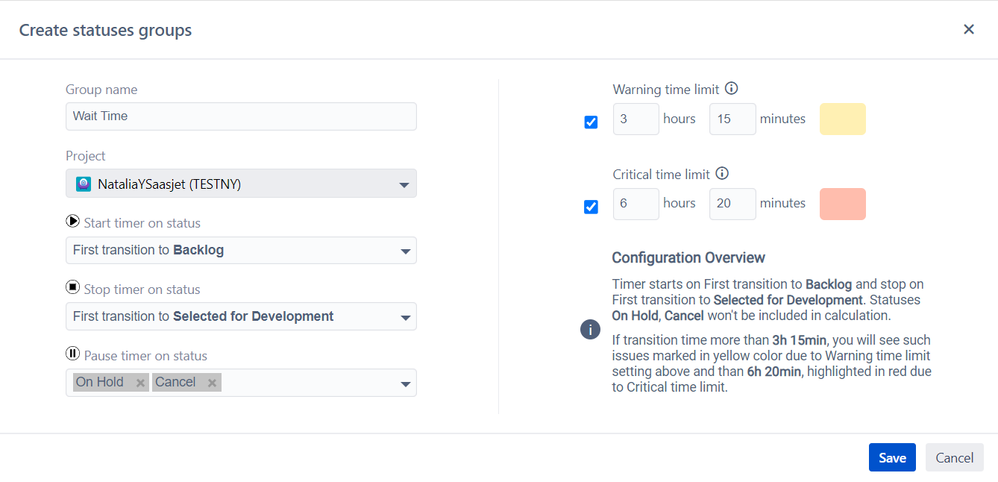
Task: Click the Pause timer icon
Action: 72,353
